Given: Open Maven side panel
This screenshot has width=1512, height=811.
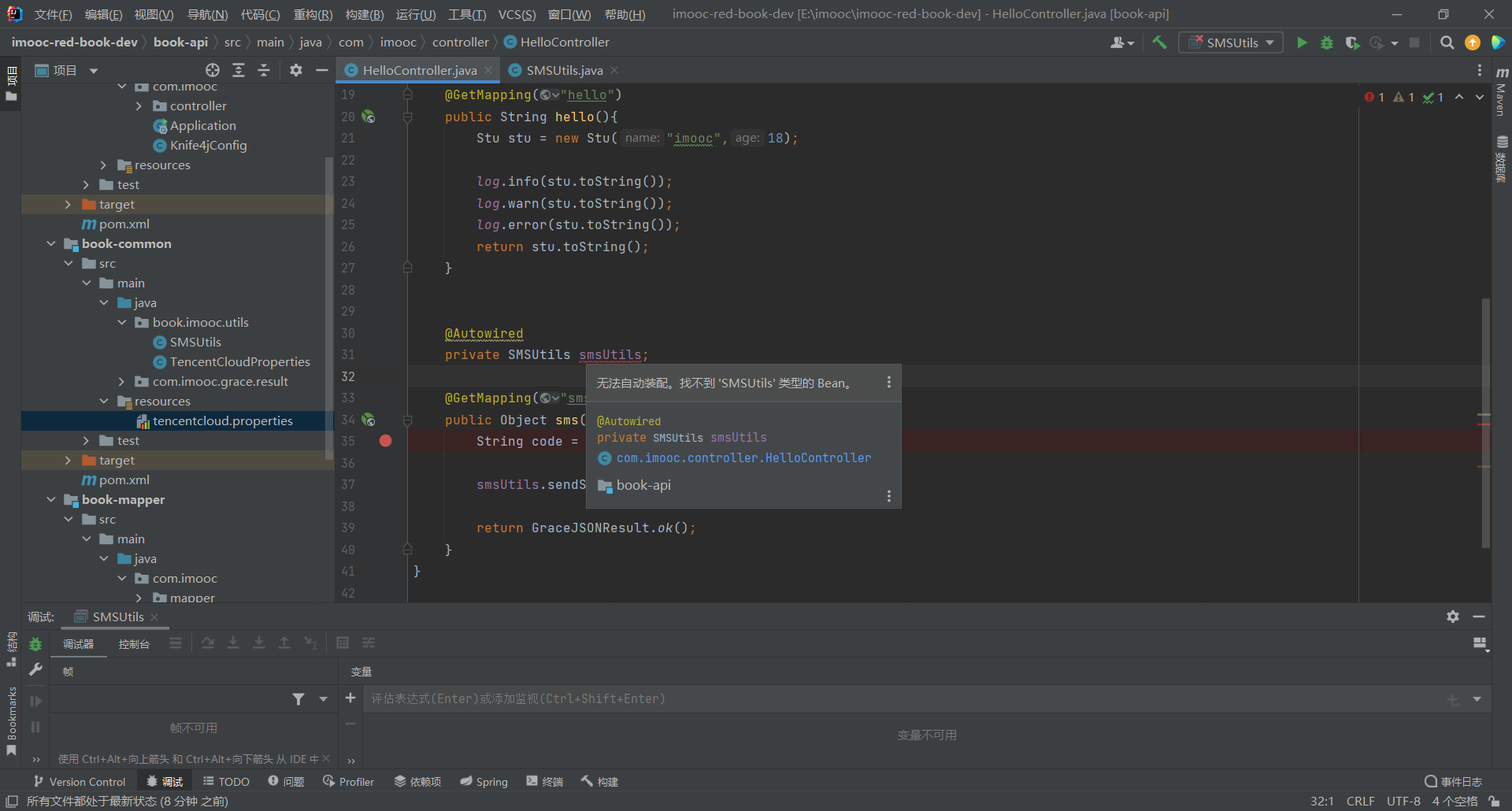Looking at the screenshot, I should pos(1502,92).
